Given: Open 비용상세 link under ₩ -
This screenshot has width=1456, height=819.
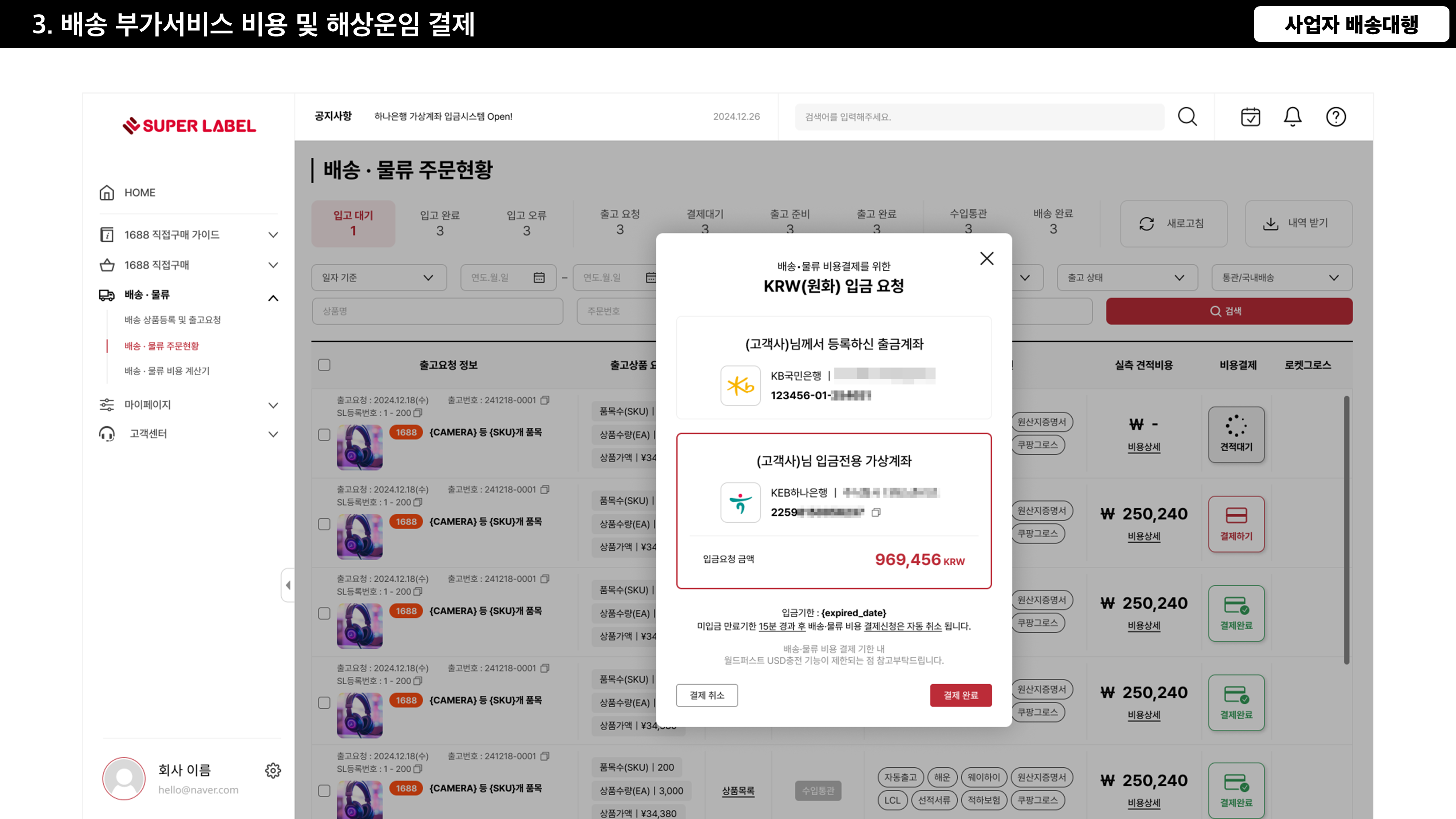Looking at the screenshot, I should coord(1143,447).
